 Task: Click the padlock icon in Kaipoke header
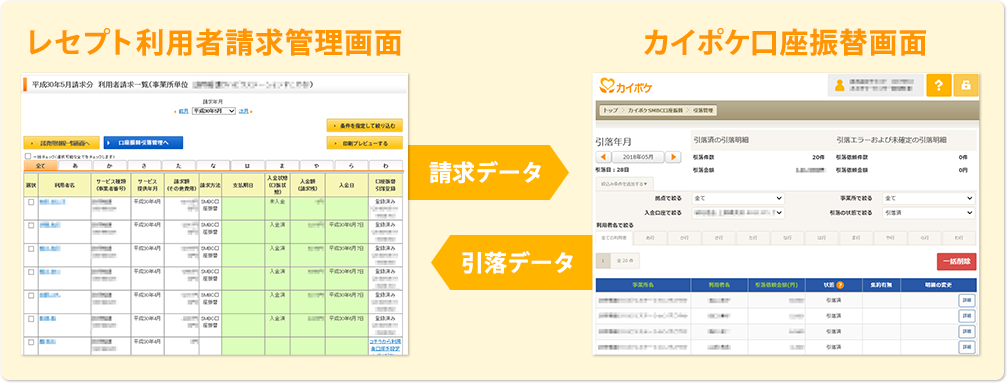[x=966, y=86]
